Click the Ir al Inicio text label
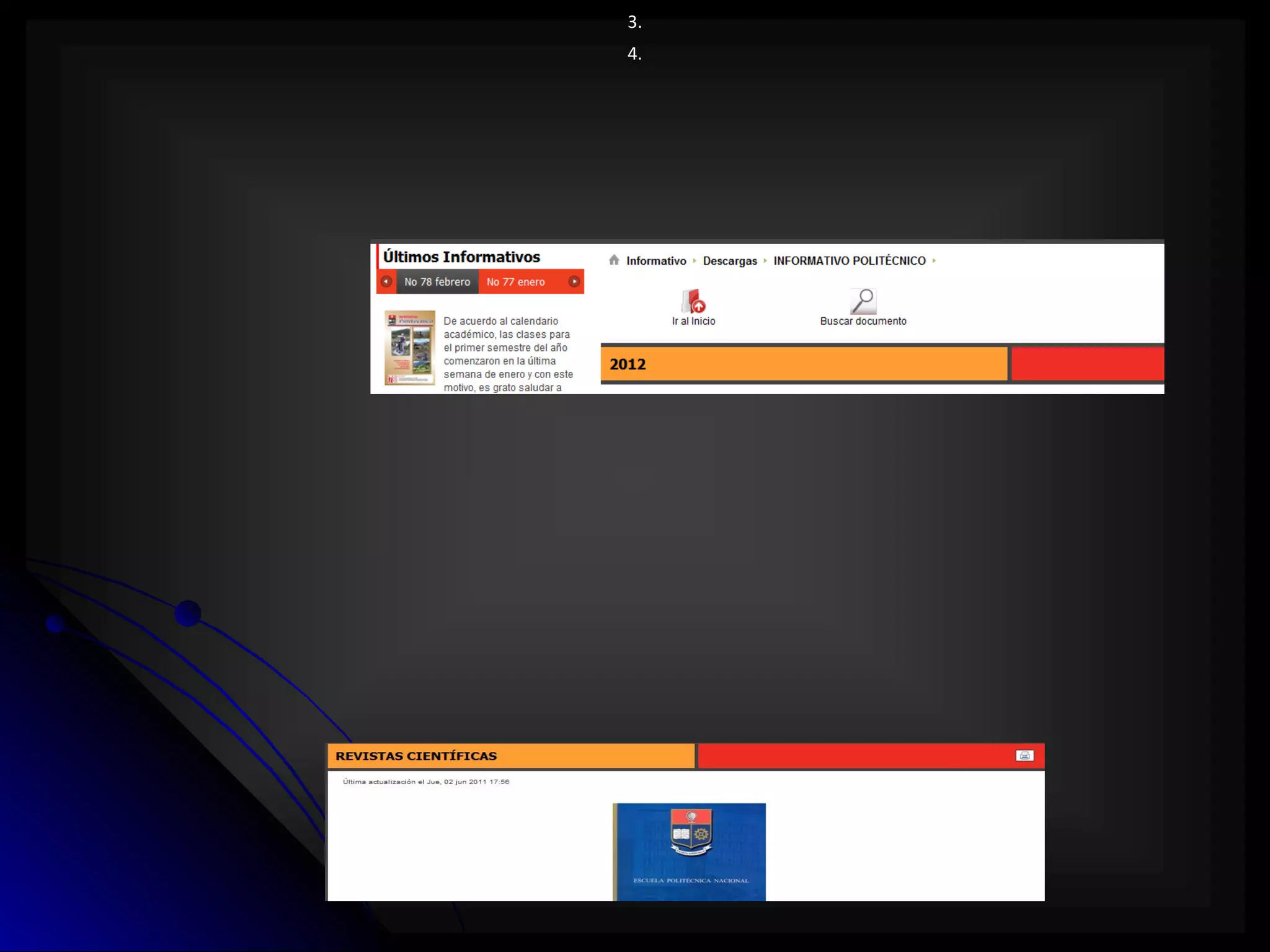Viewport: 1270px width, 952px height. point(693,321)
